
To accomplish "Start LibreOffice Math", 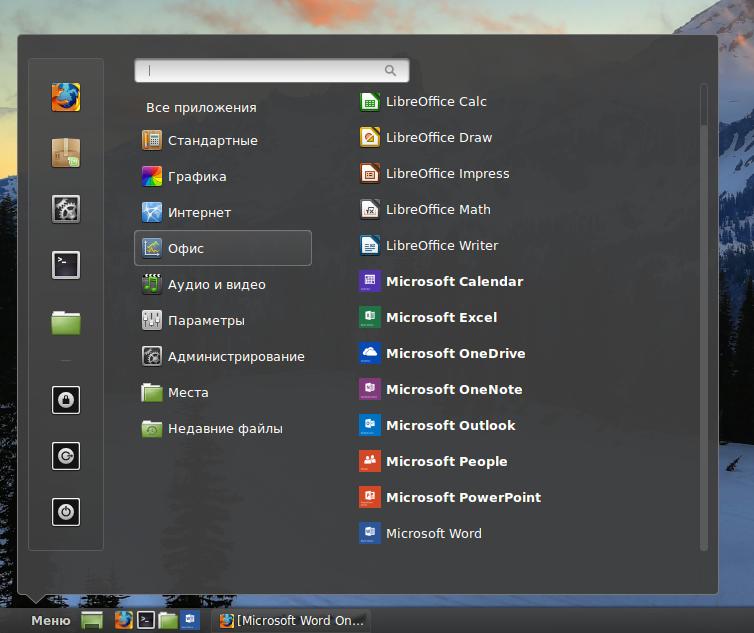I will pos(425,210).
